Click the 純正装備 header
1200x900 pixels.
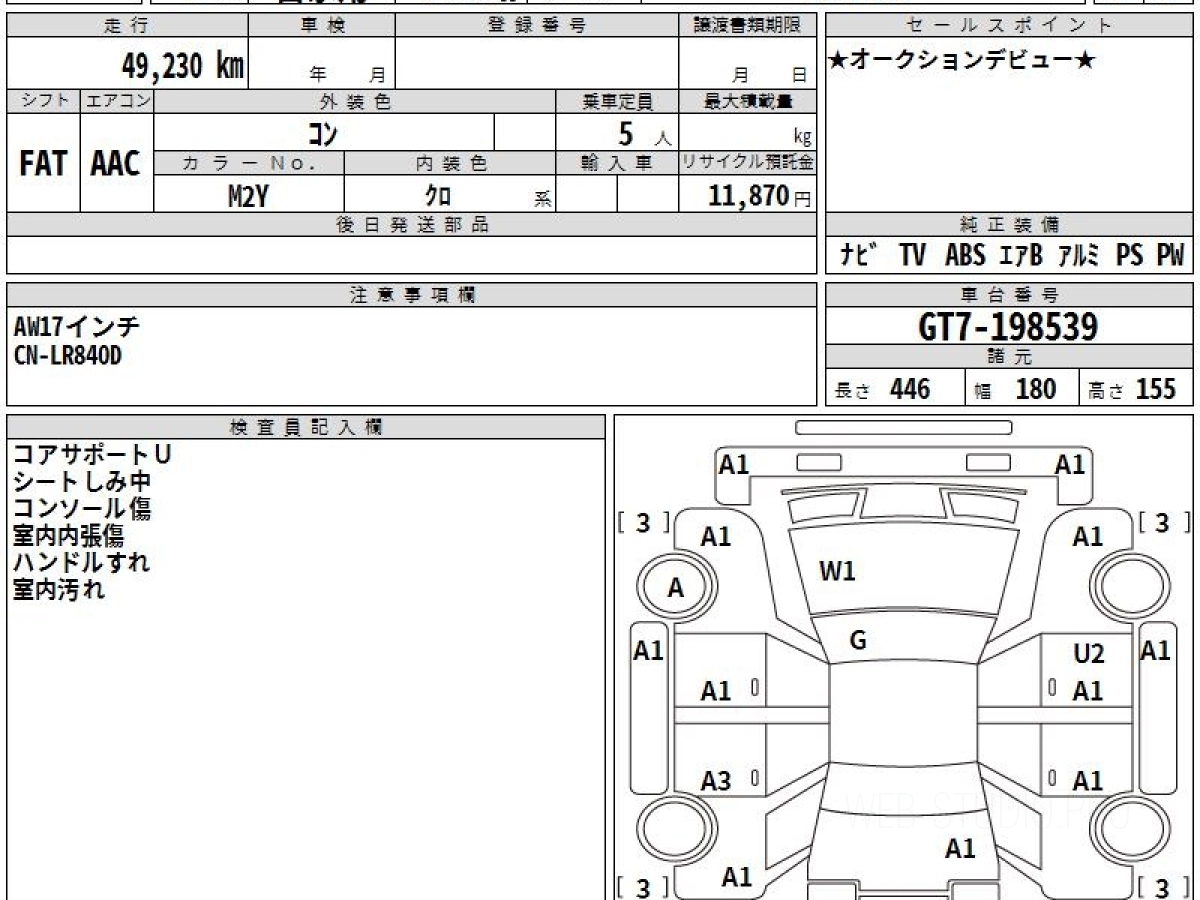point(1010,225)
